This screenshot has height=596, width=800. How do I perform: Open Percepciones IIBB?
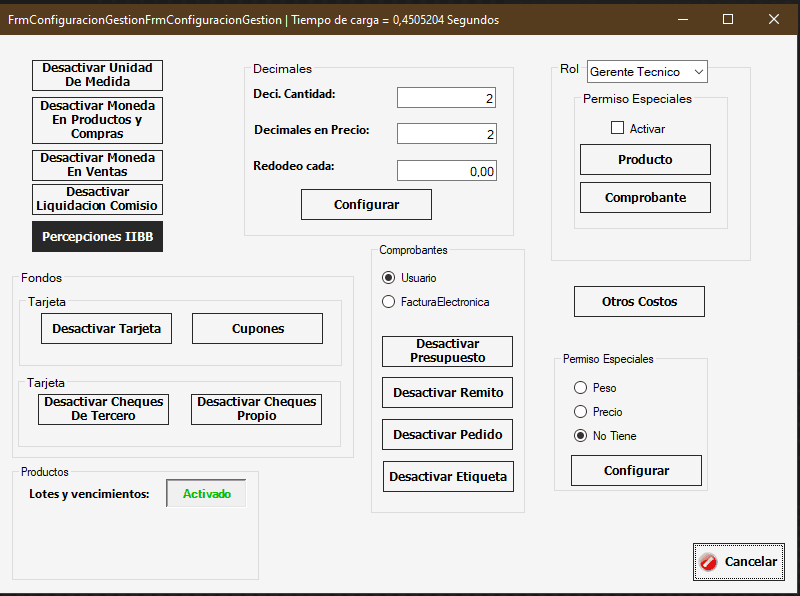pyautogui.click(x=97, y=237)
